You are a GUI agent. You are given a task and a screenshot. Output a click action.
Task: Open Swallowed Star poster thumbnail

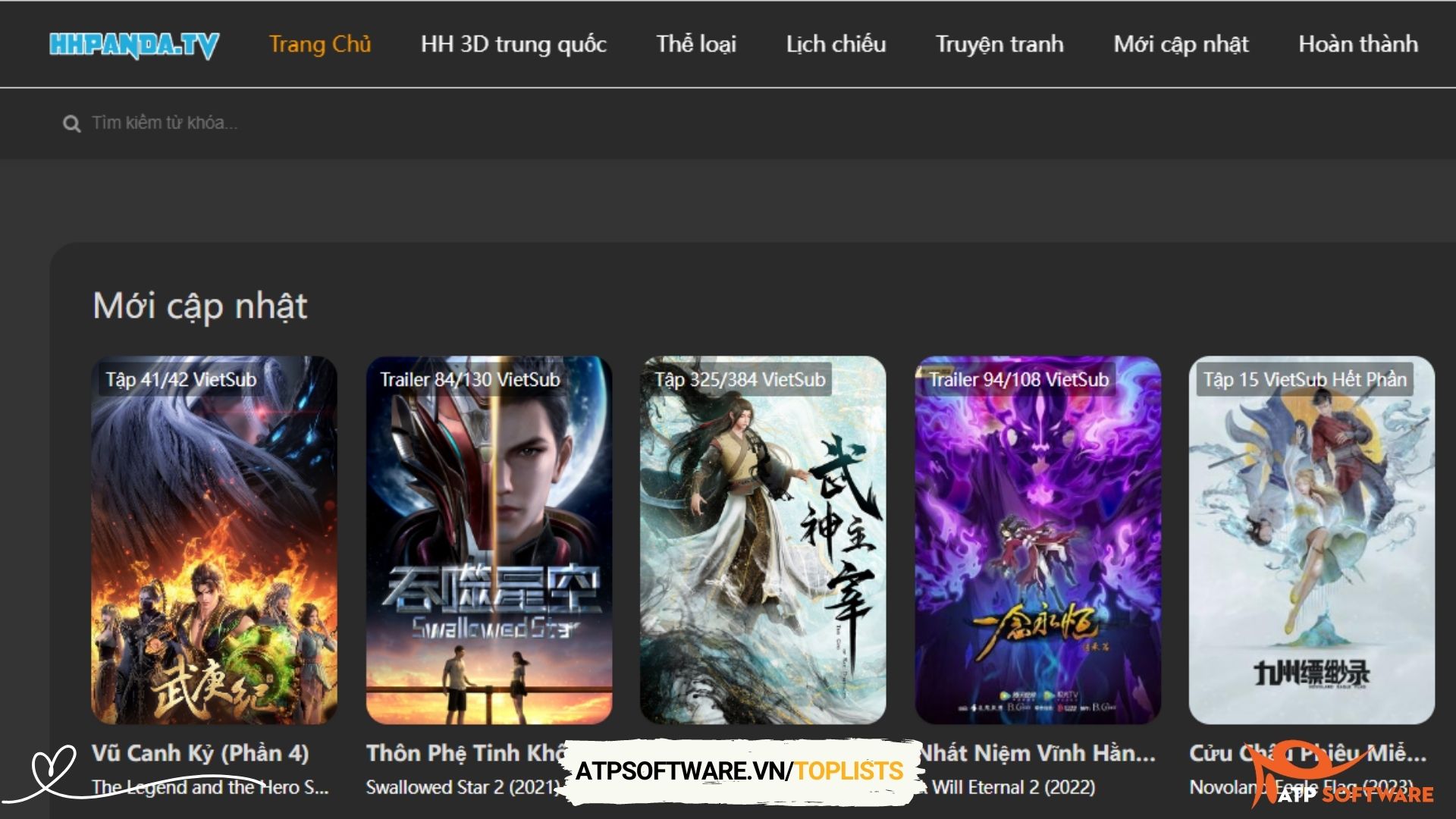[489, 540]
